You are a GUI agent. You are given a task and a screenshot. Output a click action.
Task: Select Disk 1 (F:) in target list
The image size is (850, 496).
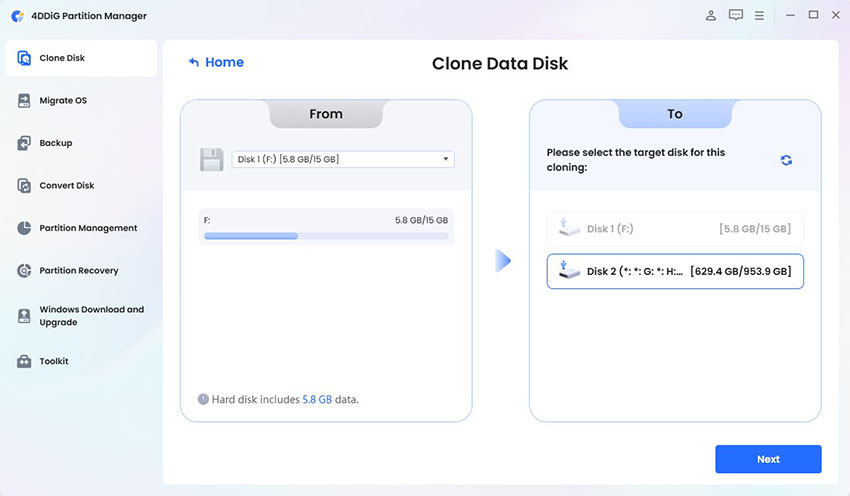[x=675, y=229]
